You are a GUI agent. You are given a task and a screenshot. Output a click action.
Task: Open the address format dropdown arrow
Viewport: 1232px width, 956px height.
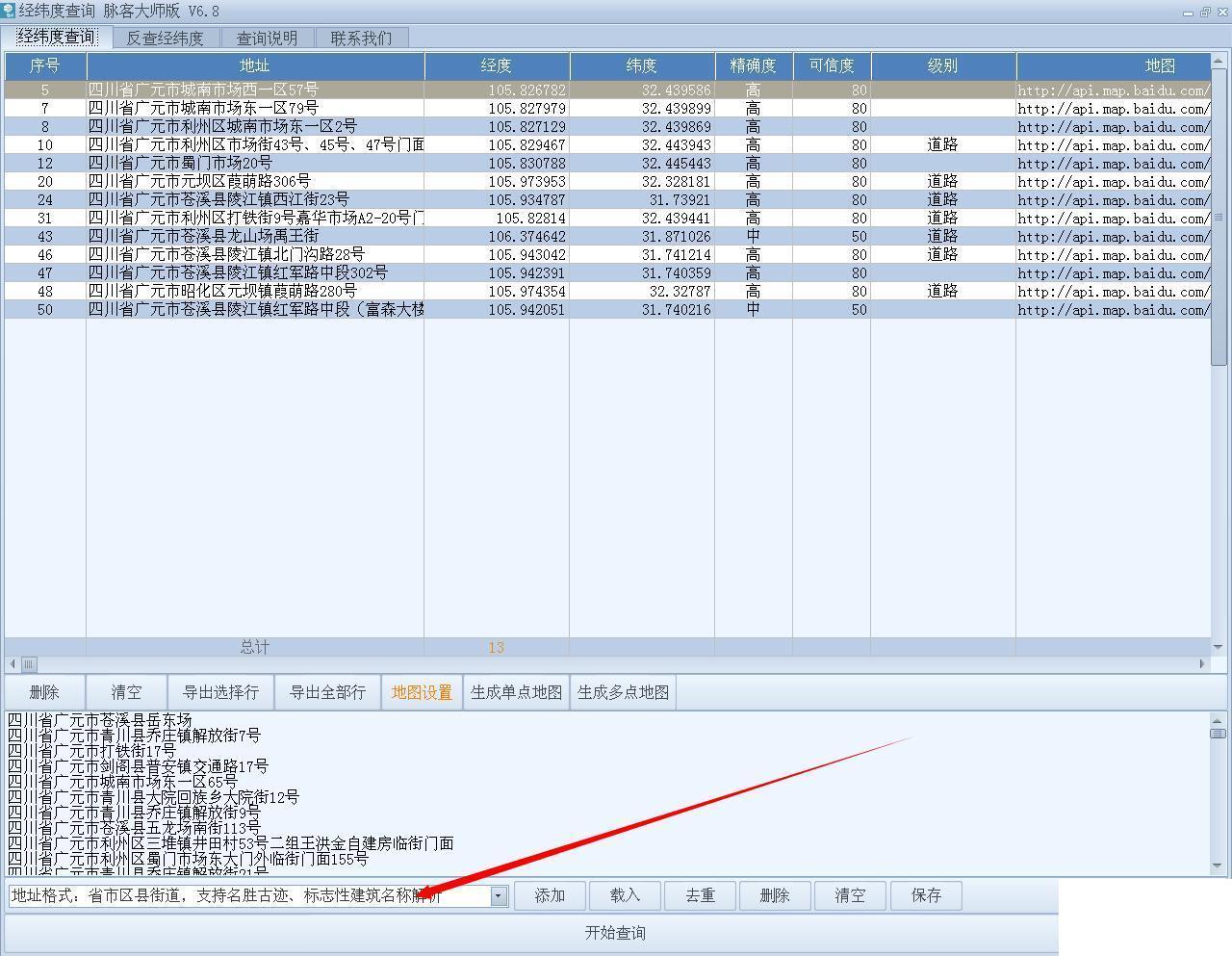499,895
